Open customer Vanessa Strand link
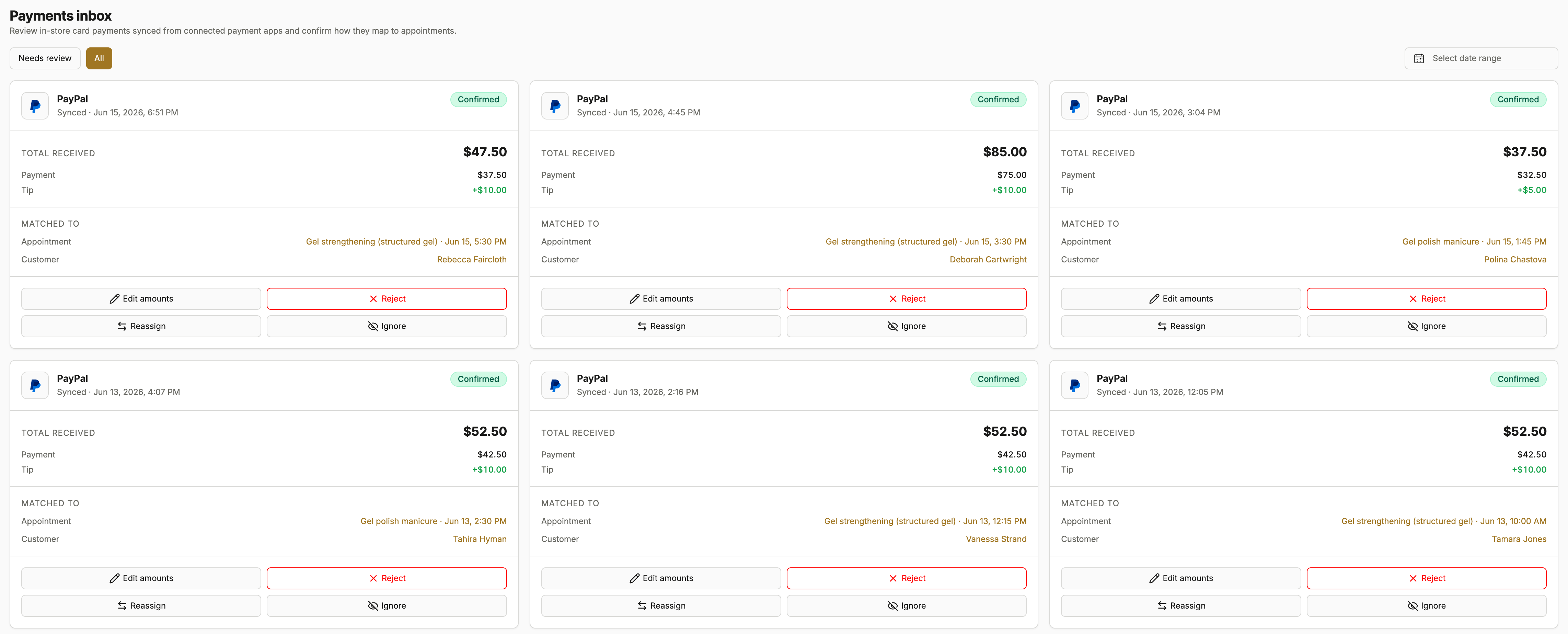 [996, 539]
